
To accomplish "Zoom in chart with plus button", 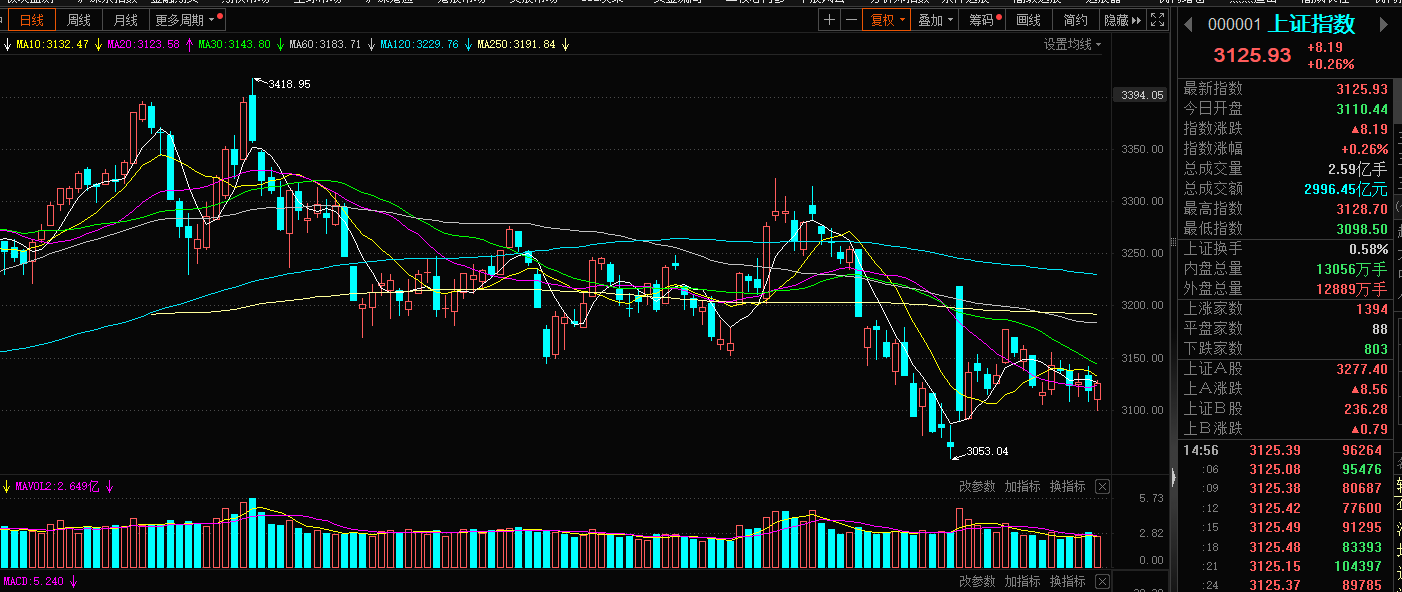I will click(830, 20).
